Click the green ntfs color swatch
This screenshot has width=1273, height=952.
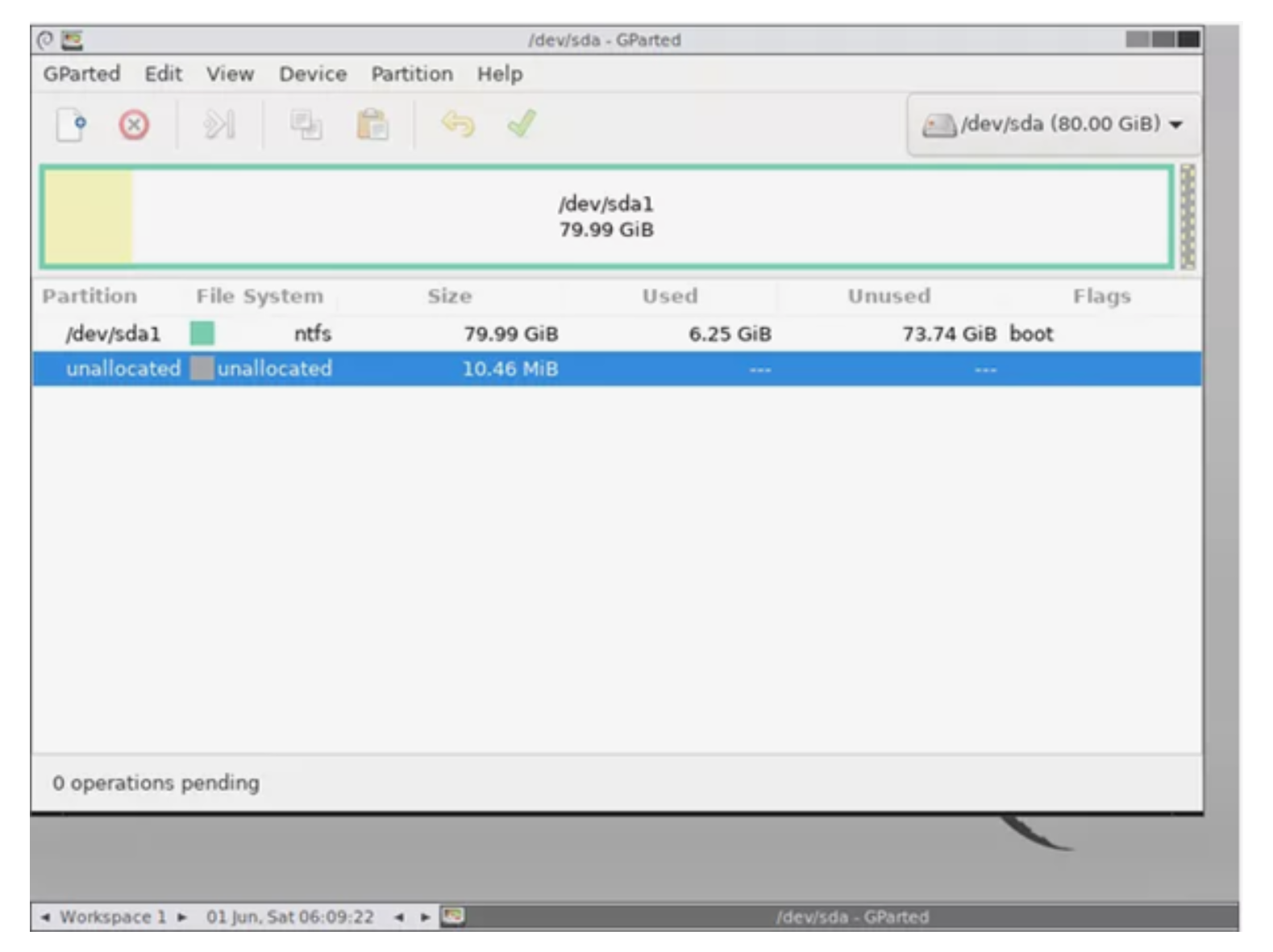pyautogui.click(x=202, y=334)
